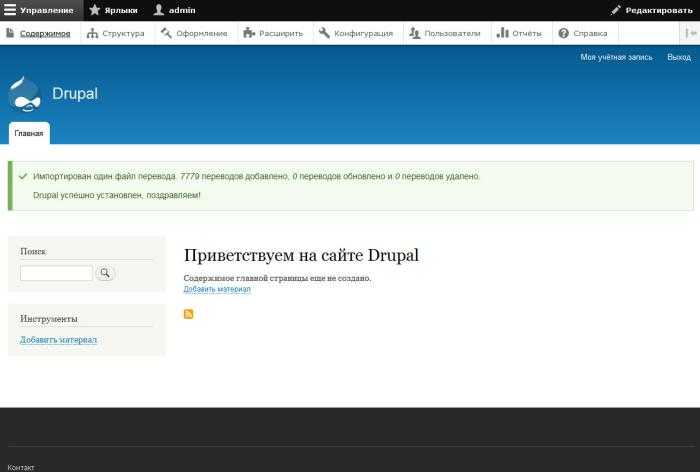
Task: Click Моя учётная запись link
Action: coord(617,57)
